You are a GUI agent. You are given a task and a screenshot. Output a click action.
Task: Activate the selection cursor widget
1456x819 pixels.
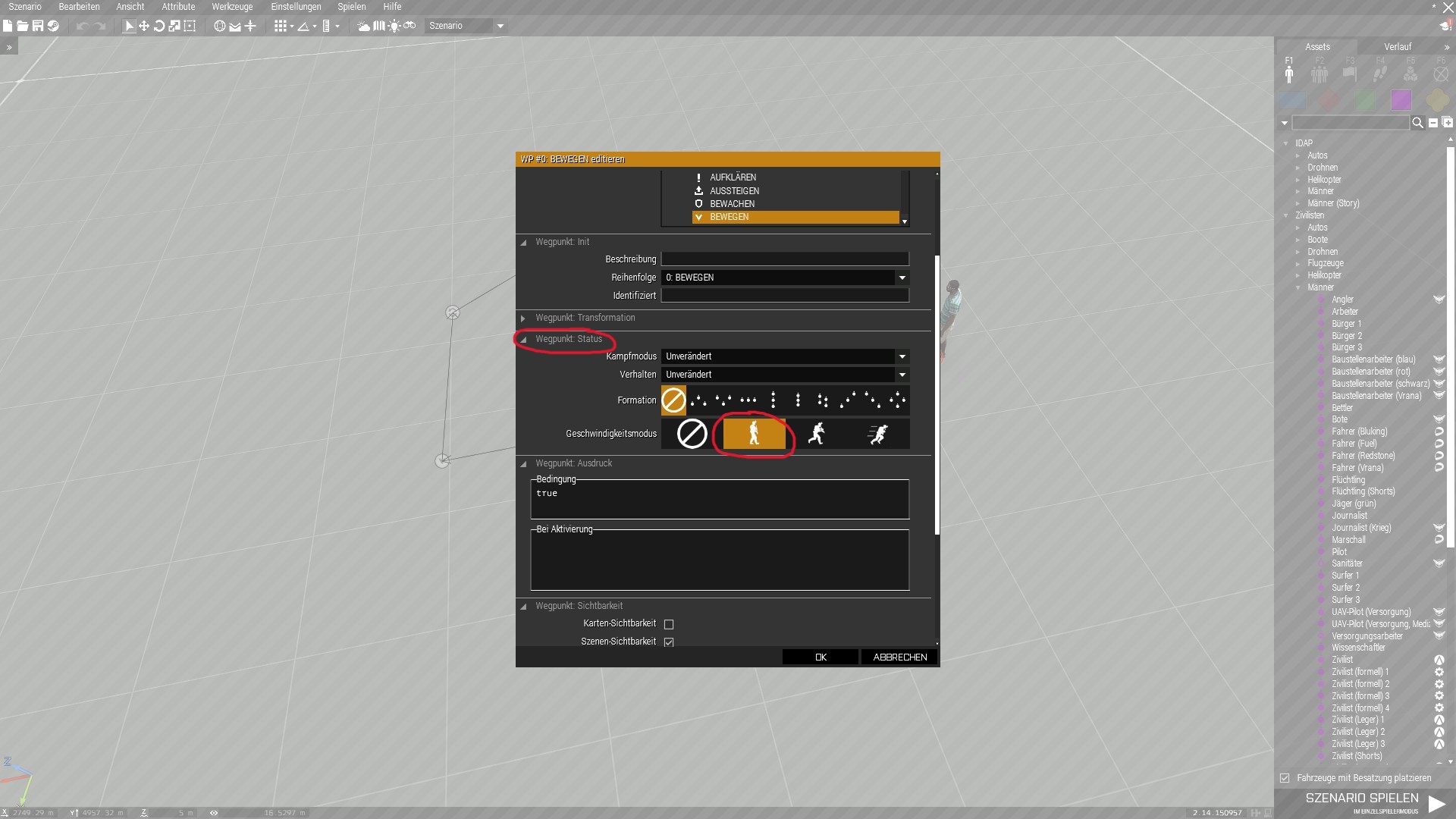tap(129, 26)
